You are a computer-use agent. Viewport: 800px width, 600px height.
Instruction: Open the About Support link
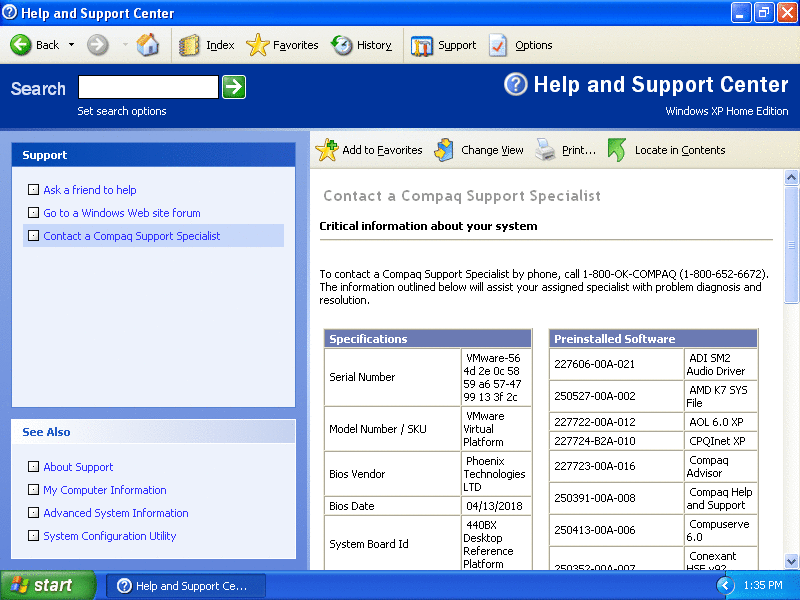click(78, 467)
